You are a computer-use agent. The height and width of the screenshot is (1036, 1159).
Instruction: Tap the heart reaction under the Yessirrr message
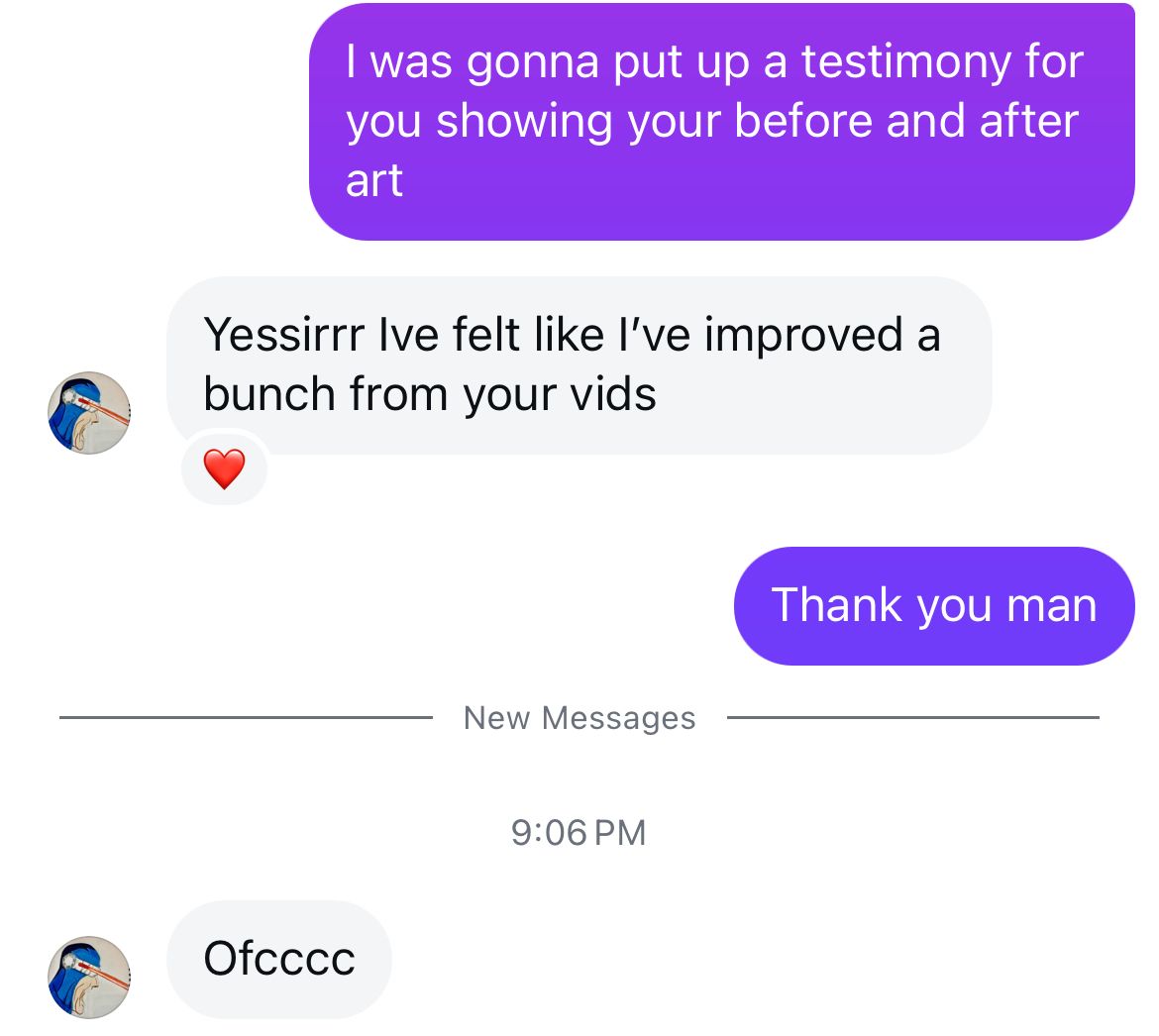[x=224, y=468]
